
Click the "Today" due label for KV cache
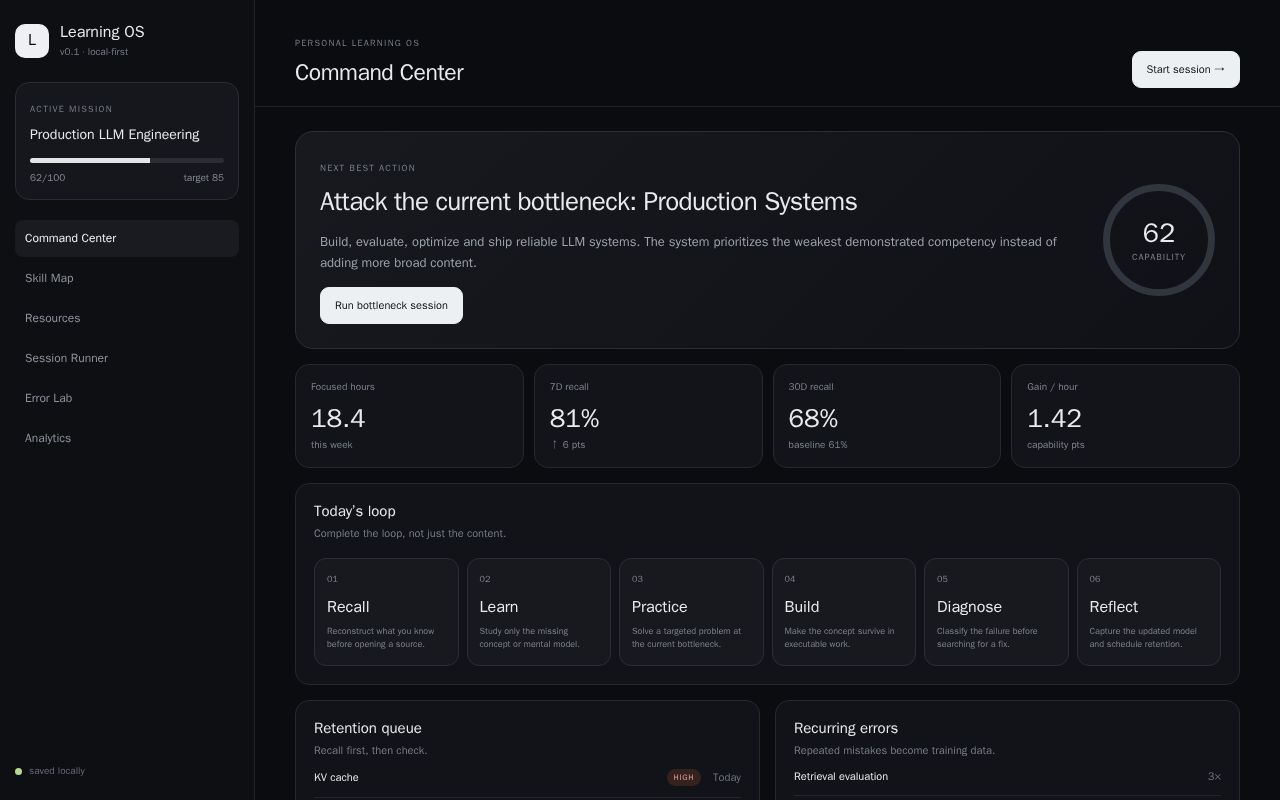[x=727, y=778]
